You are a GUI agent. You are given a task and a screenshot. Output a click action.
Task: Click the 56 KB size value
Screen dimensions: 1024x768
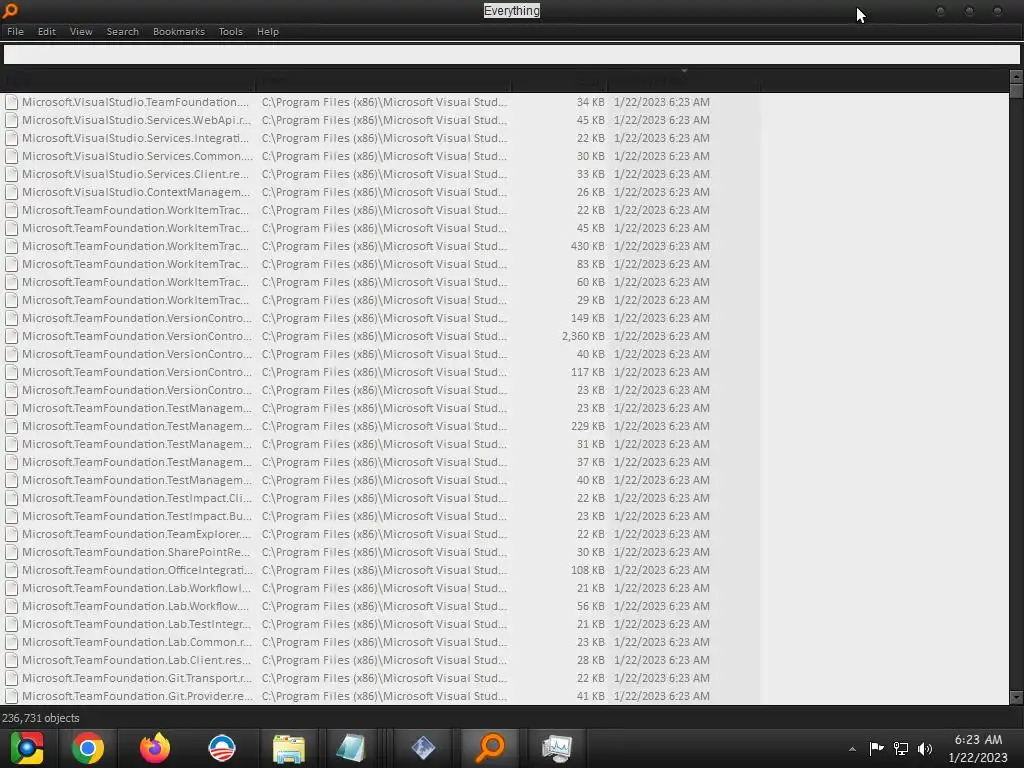pos(590,606)
